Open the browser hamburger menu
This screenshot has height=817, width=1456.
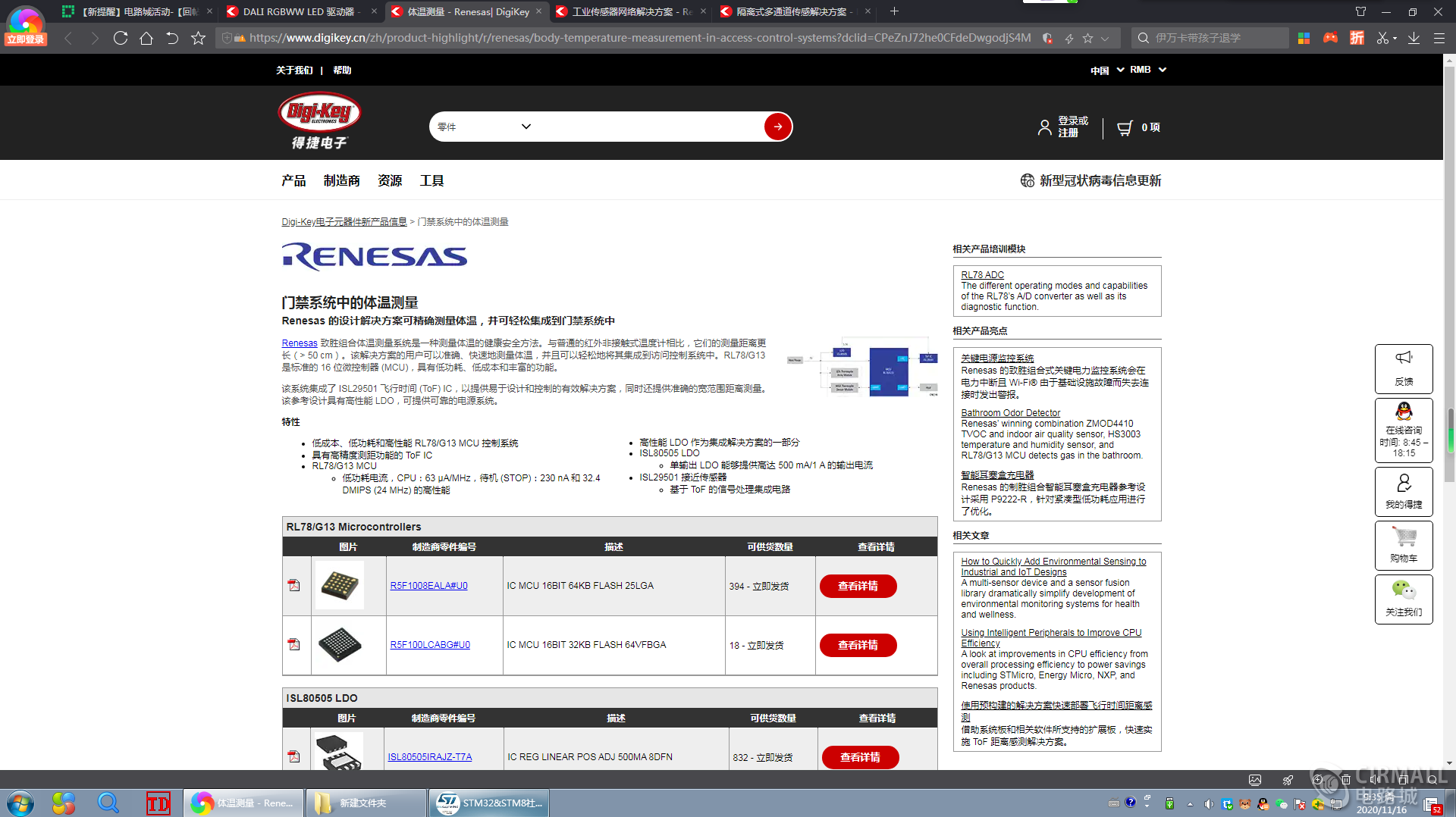point(1439,38)
